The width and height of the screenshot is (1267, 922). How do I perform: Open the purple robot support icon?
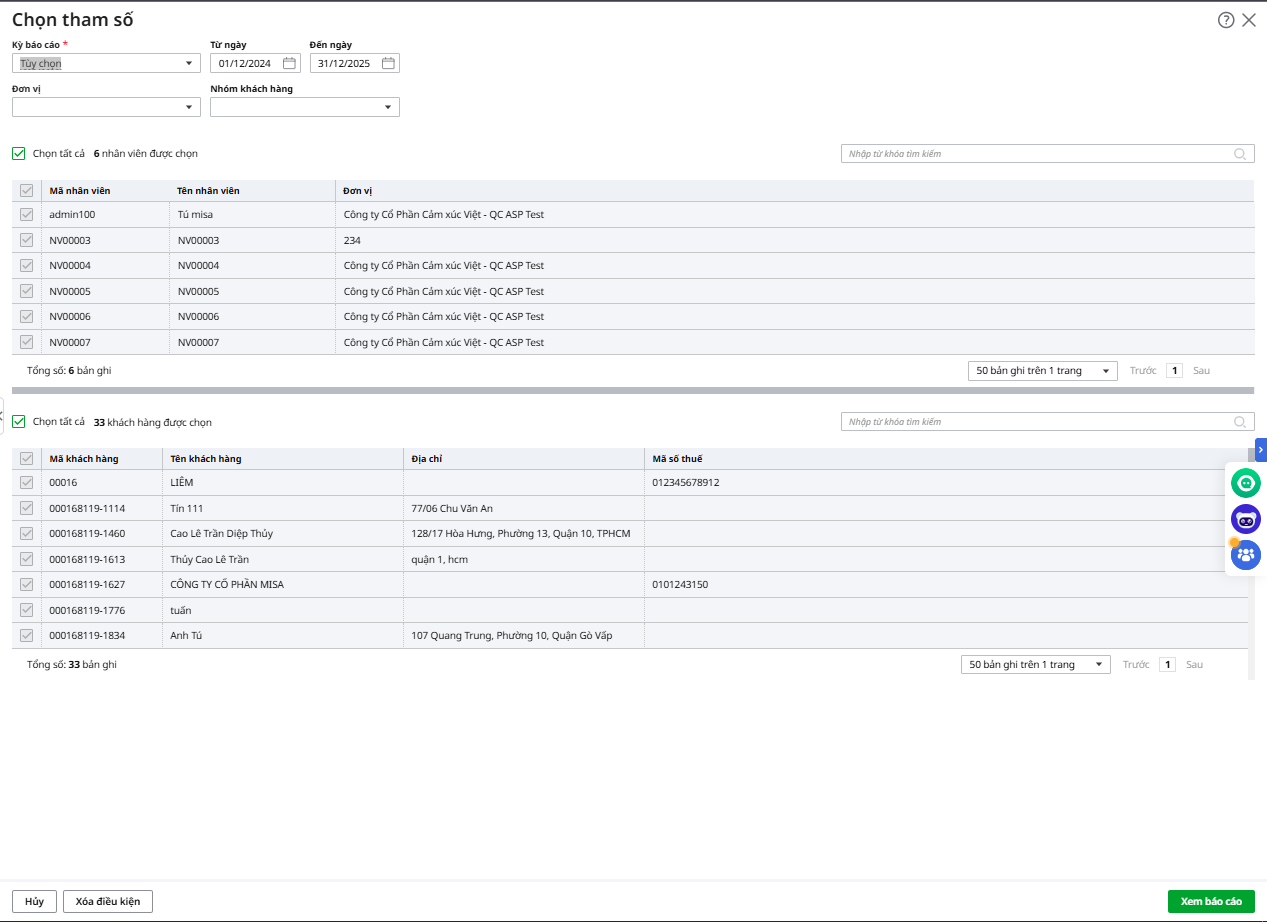(x=1246, y=519)
